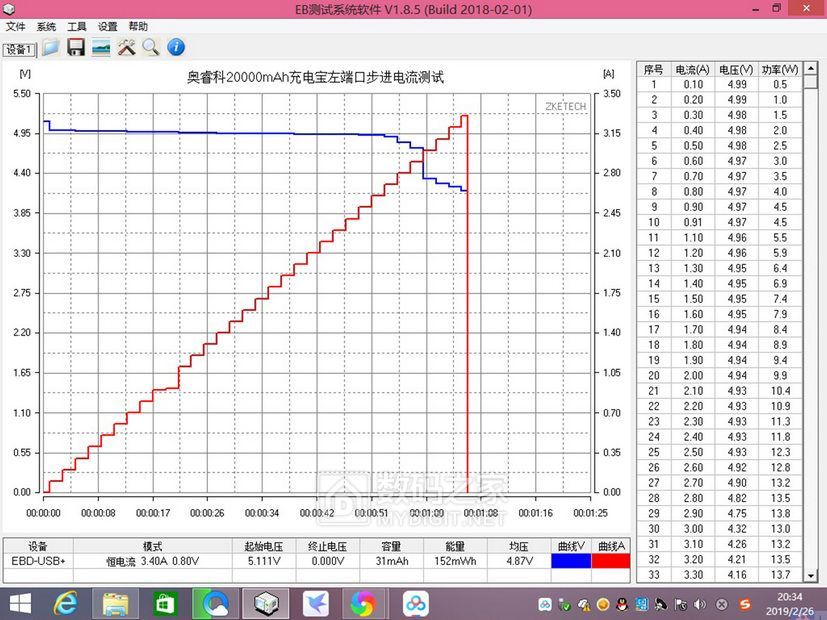
Task: Click the open folder toolbar icon
Action: click(51, 47)
